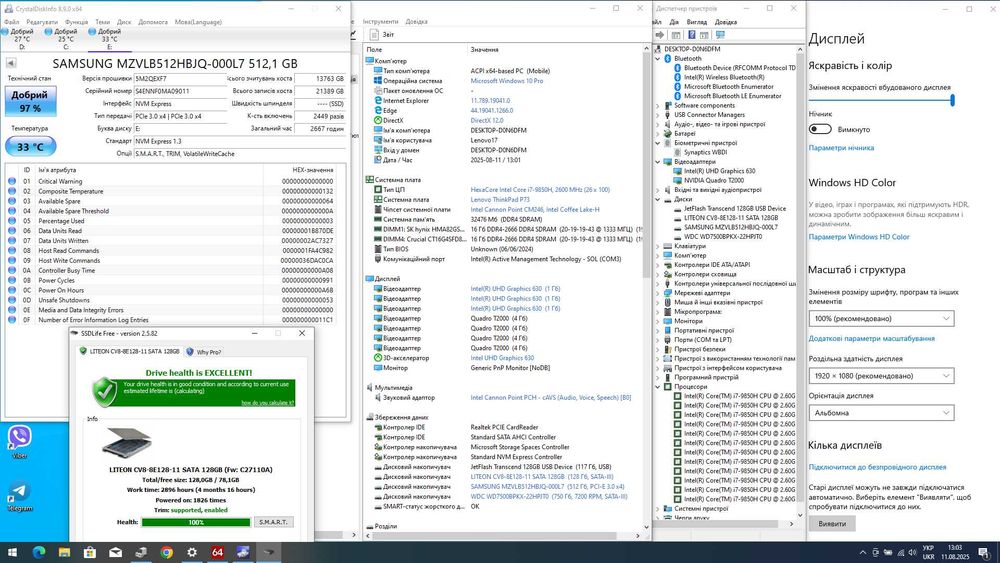
Task: Click Device Manager horizontal scrollbar right arrow
Action: coord(791,524)
